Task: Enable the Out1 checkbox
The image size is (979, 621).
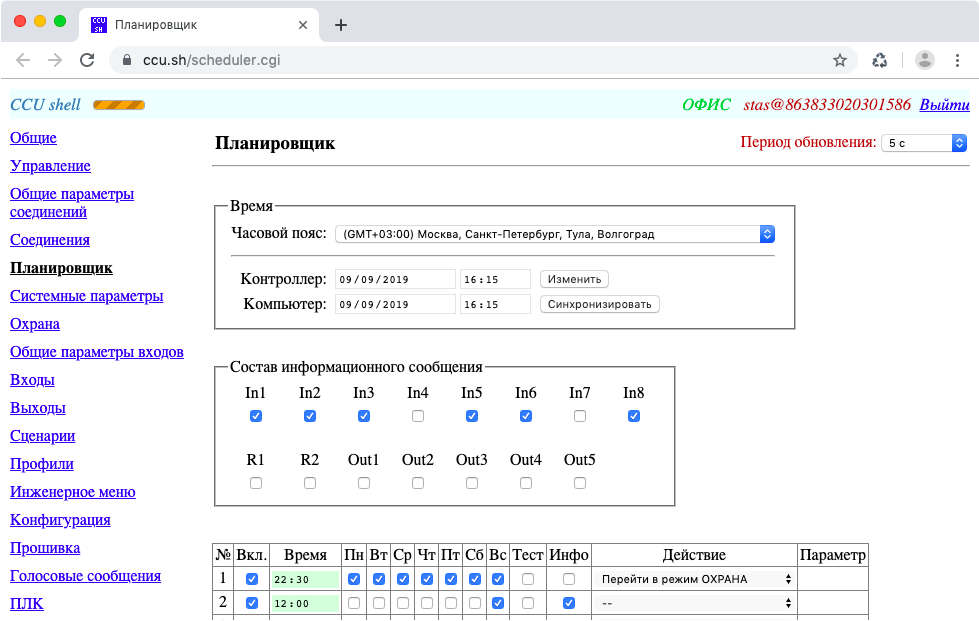Action: (x=363, y=482)
